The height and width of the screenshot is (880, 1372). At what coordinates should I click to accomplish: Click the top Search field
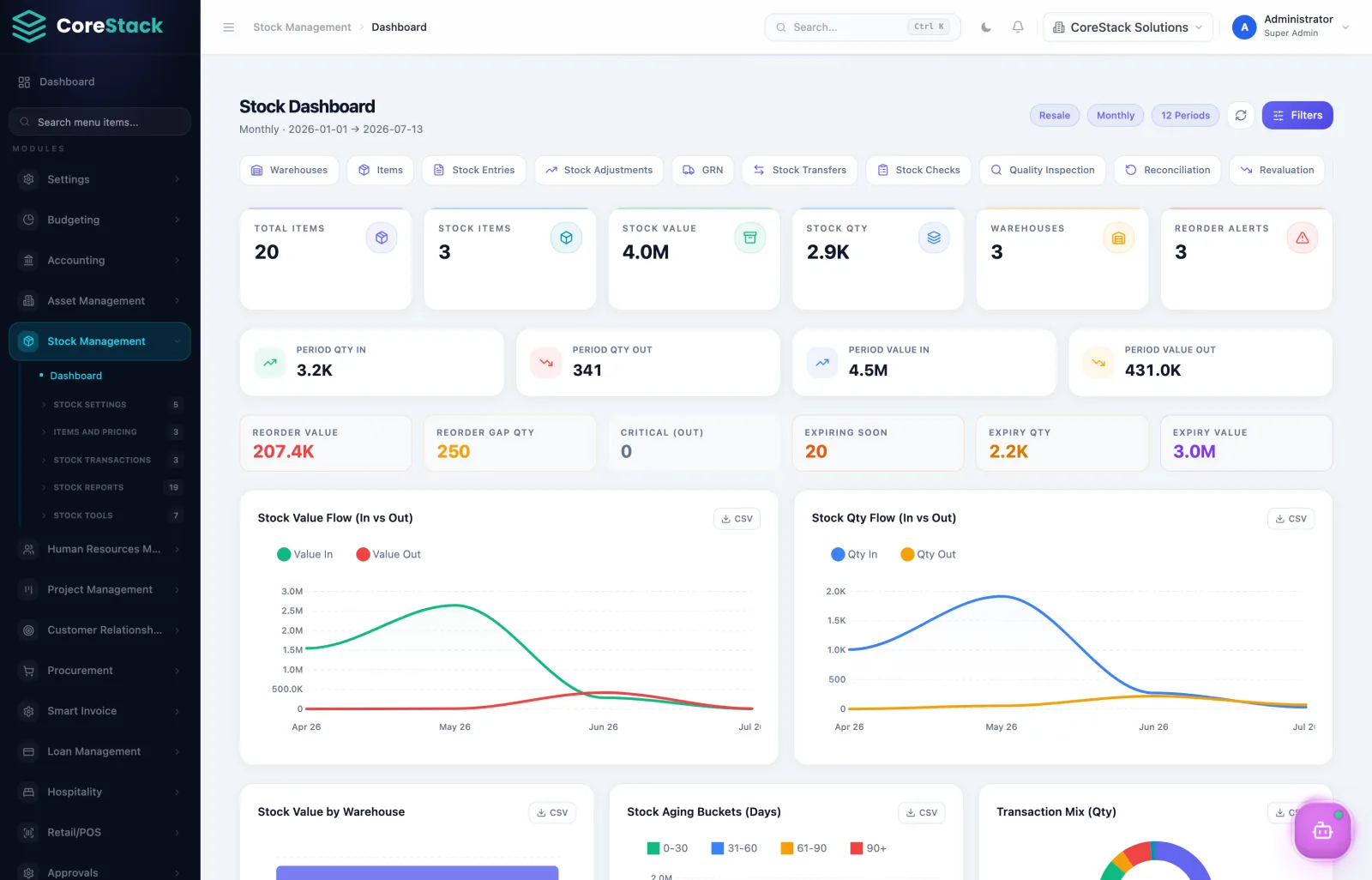click(x=862, y=27)
